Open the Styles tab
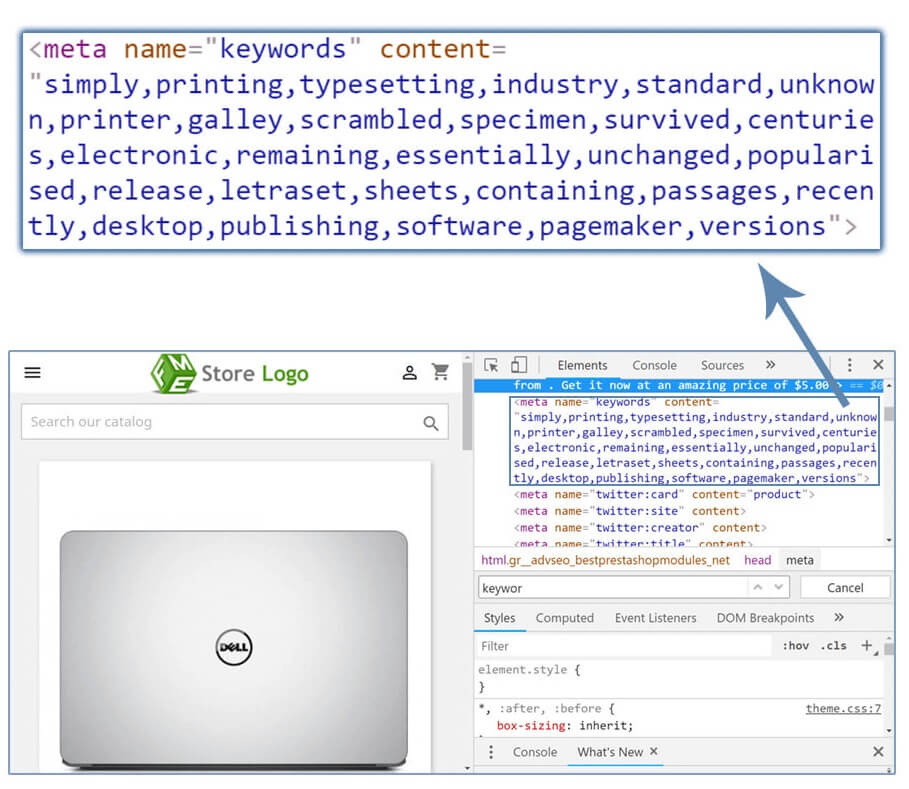The height and width of the screenshot is (789, 909). tap(499, 618)
